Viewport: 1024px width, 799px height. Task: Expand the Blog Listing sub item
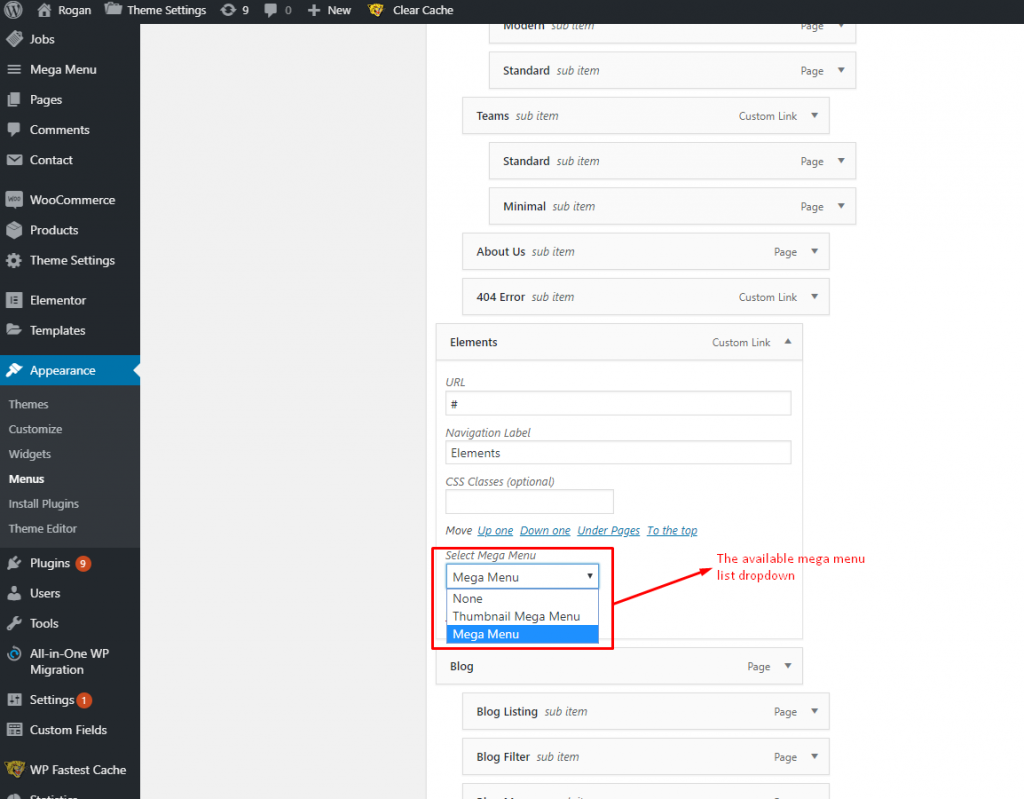click(814, 711)
